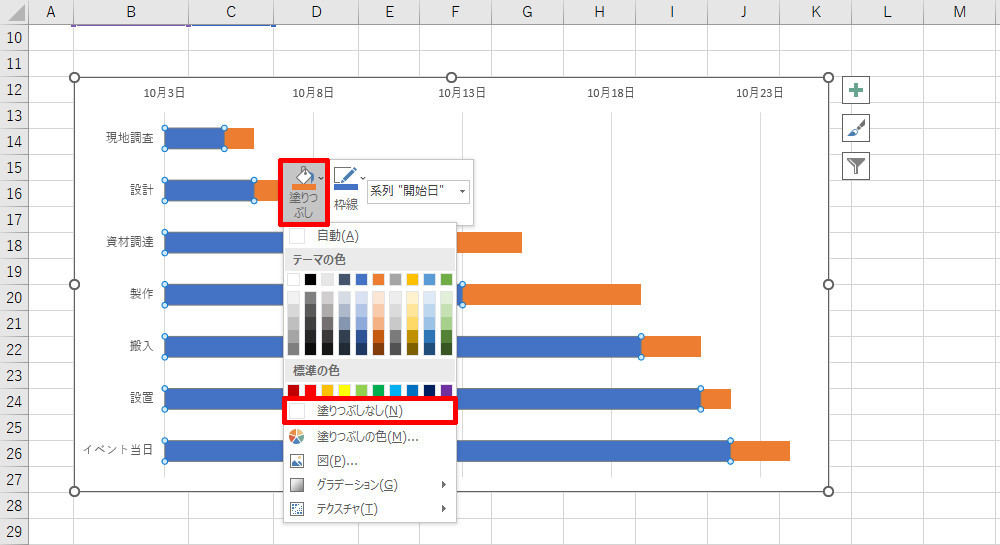Select row 16 header
This screenshot has height=545, width=1000.
[x=14, y=193]
